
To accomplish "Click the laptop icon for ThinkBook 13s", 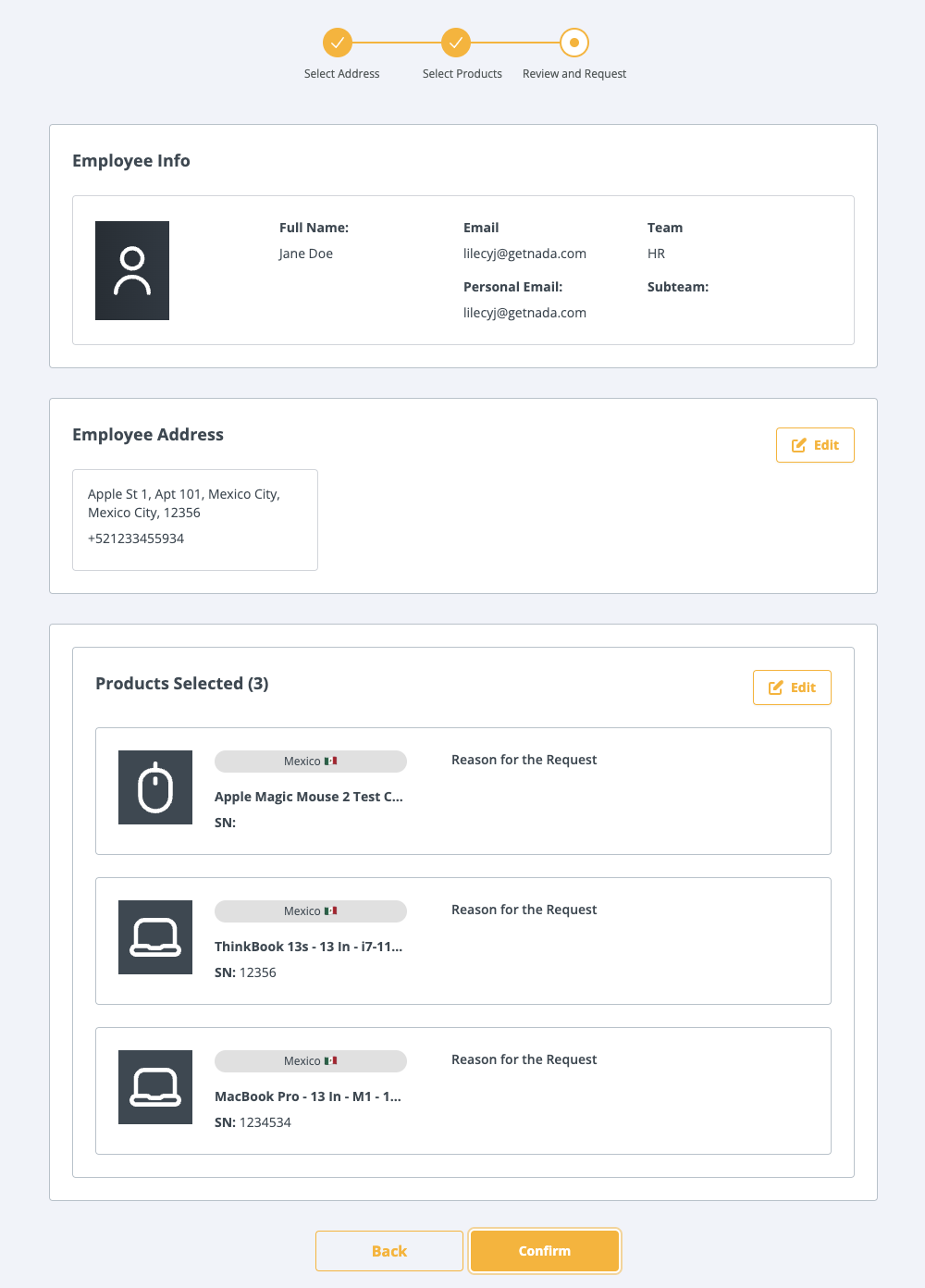I will point(155,937).
